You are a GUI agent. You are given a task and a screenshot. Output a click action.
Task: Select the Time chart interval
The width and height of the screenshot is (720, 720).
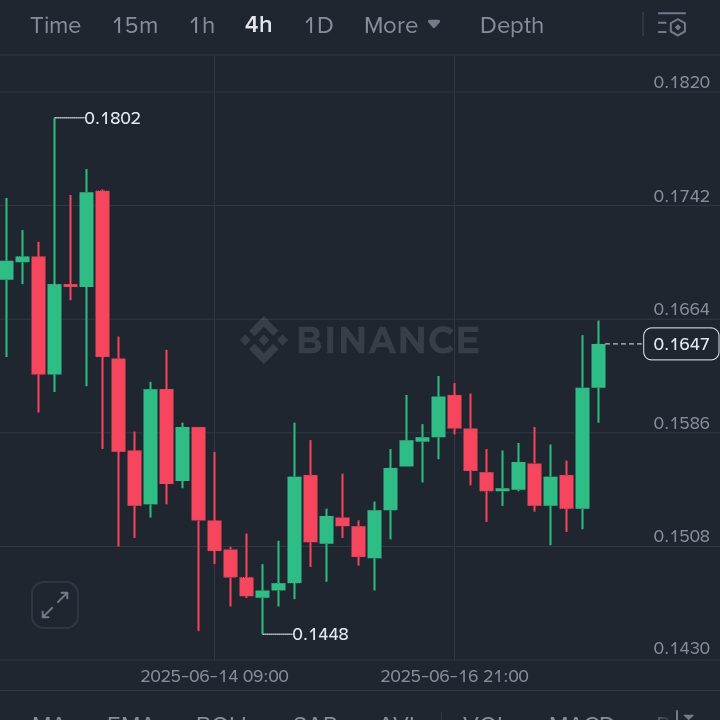point(55,25)
